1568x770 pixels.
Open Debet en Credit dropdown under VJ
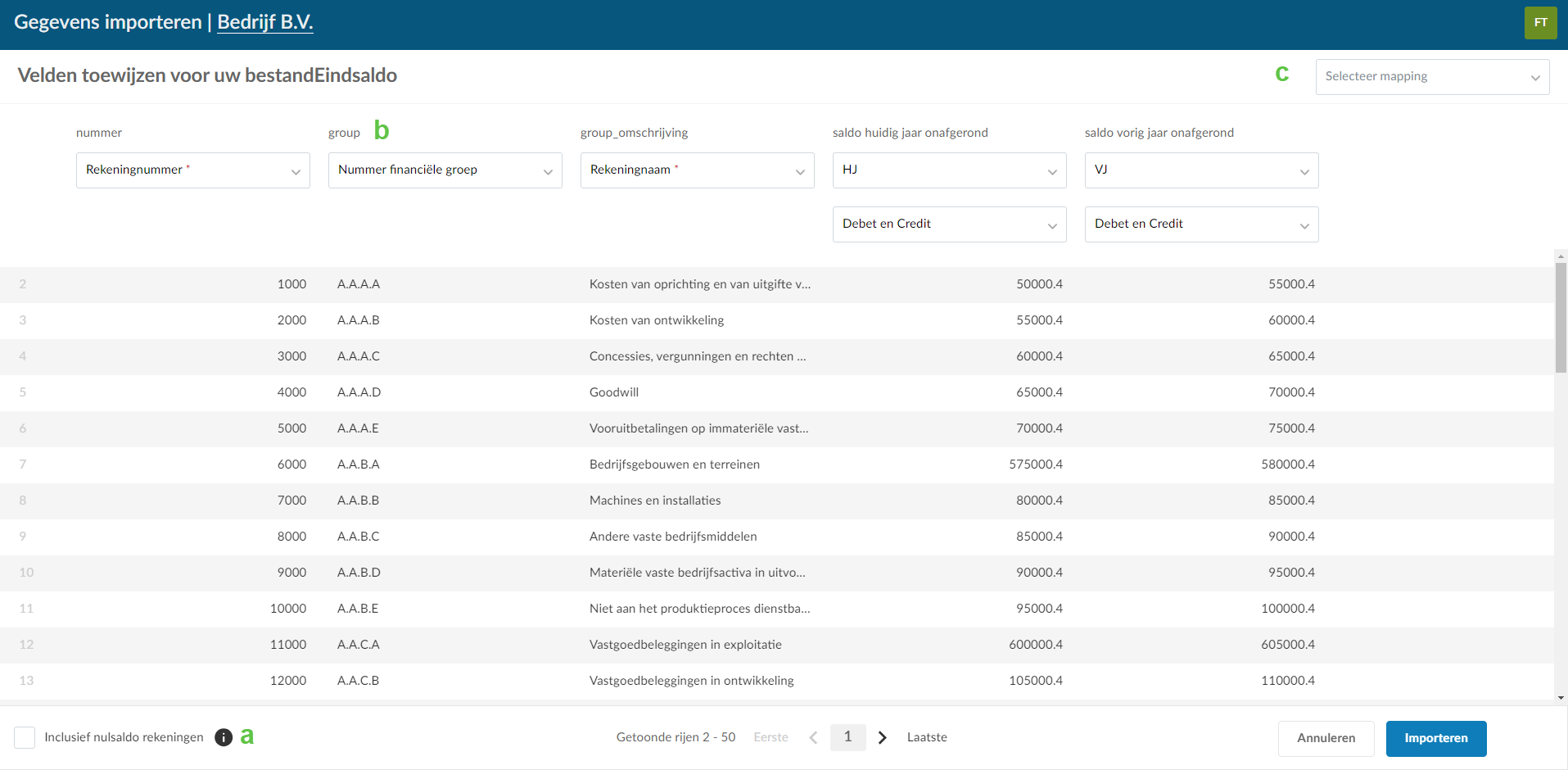(1202, 224)
